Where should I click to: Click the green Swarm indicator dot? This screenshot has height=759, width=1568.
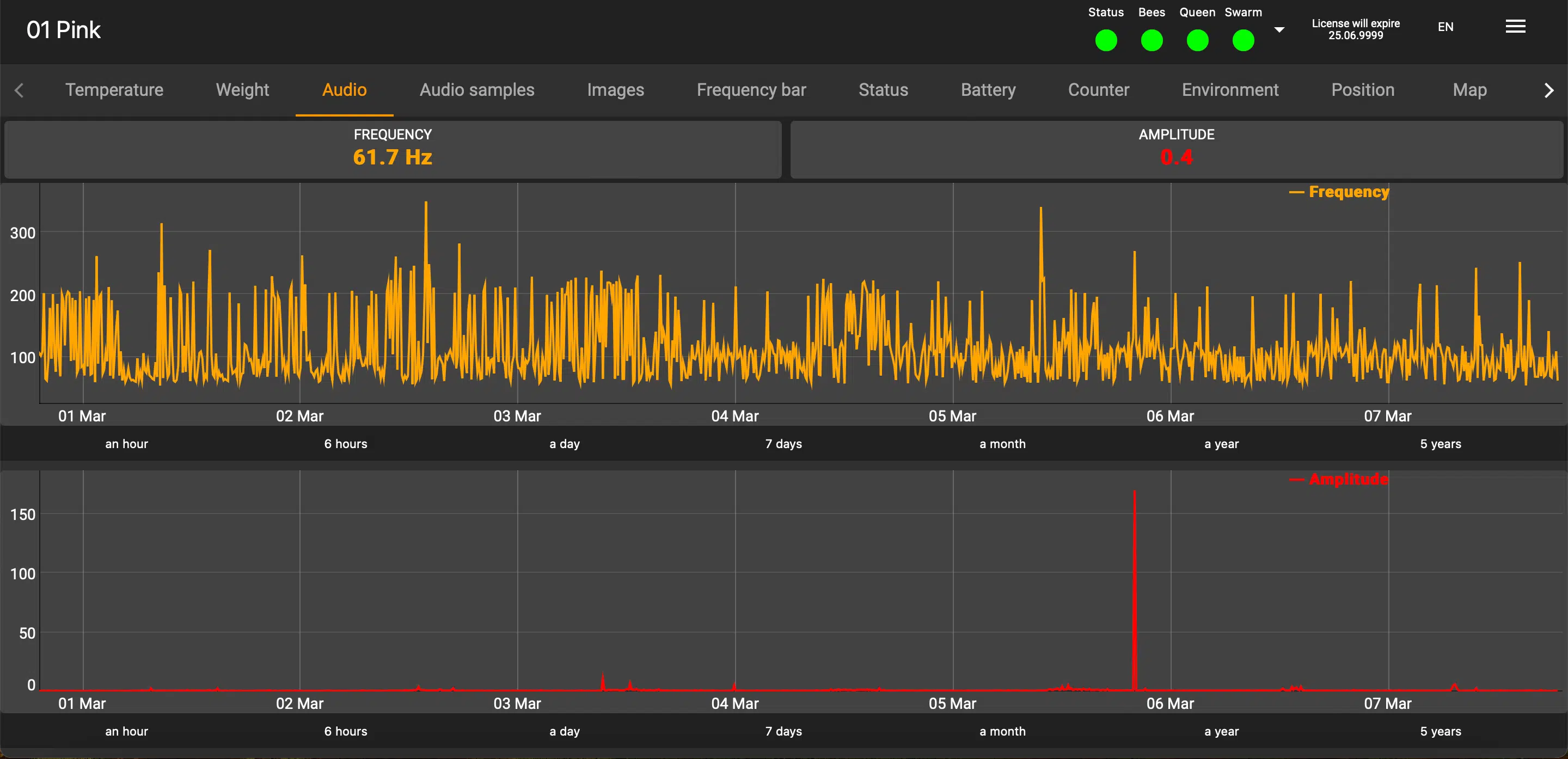tap(1243, 41)
